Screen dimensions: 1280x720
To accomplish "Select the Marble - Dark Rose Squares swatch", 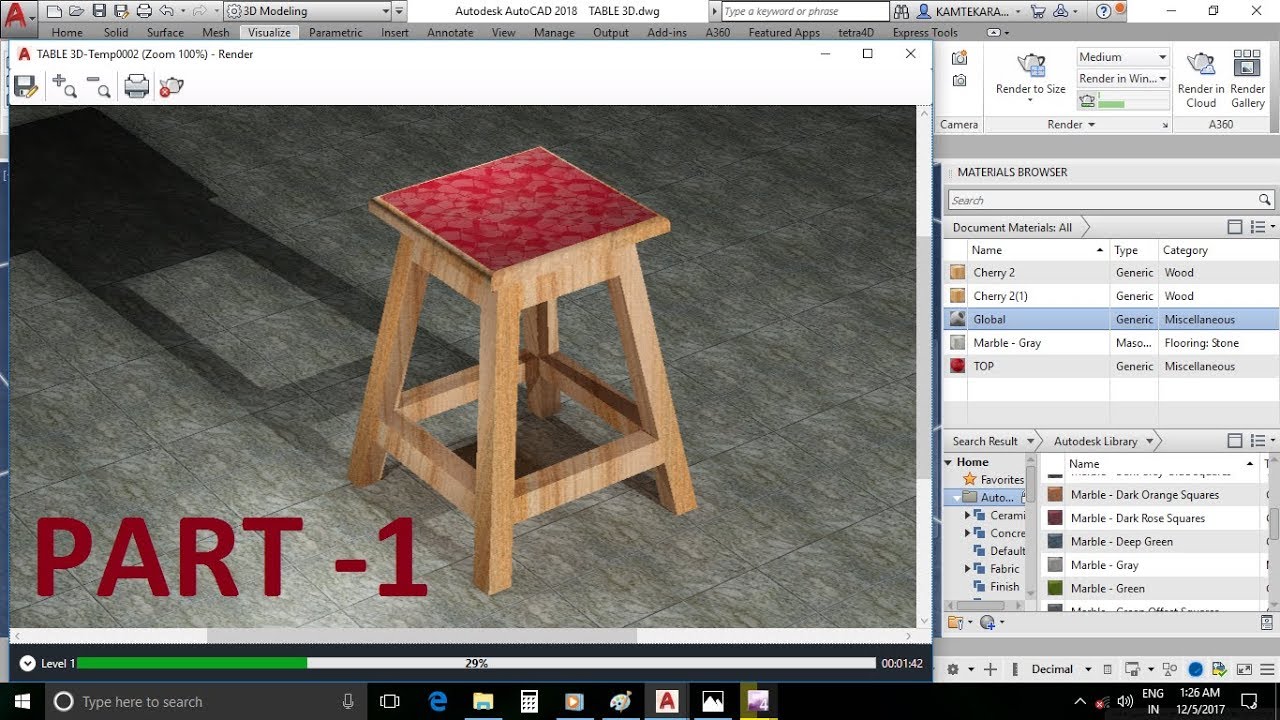I will pyautogui.click(x=1055, y=518).
